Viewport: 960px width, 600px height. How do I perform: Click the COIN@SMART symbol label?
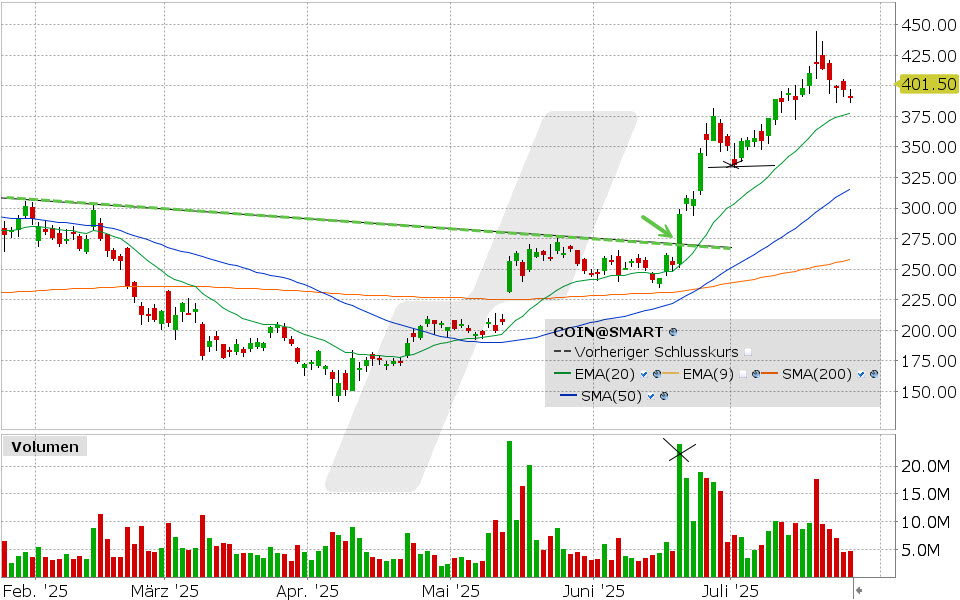[607, 332]
